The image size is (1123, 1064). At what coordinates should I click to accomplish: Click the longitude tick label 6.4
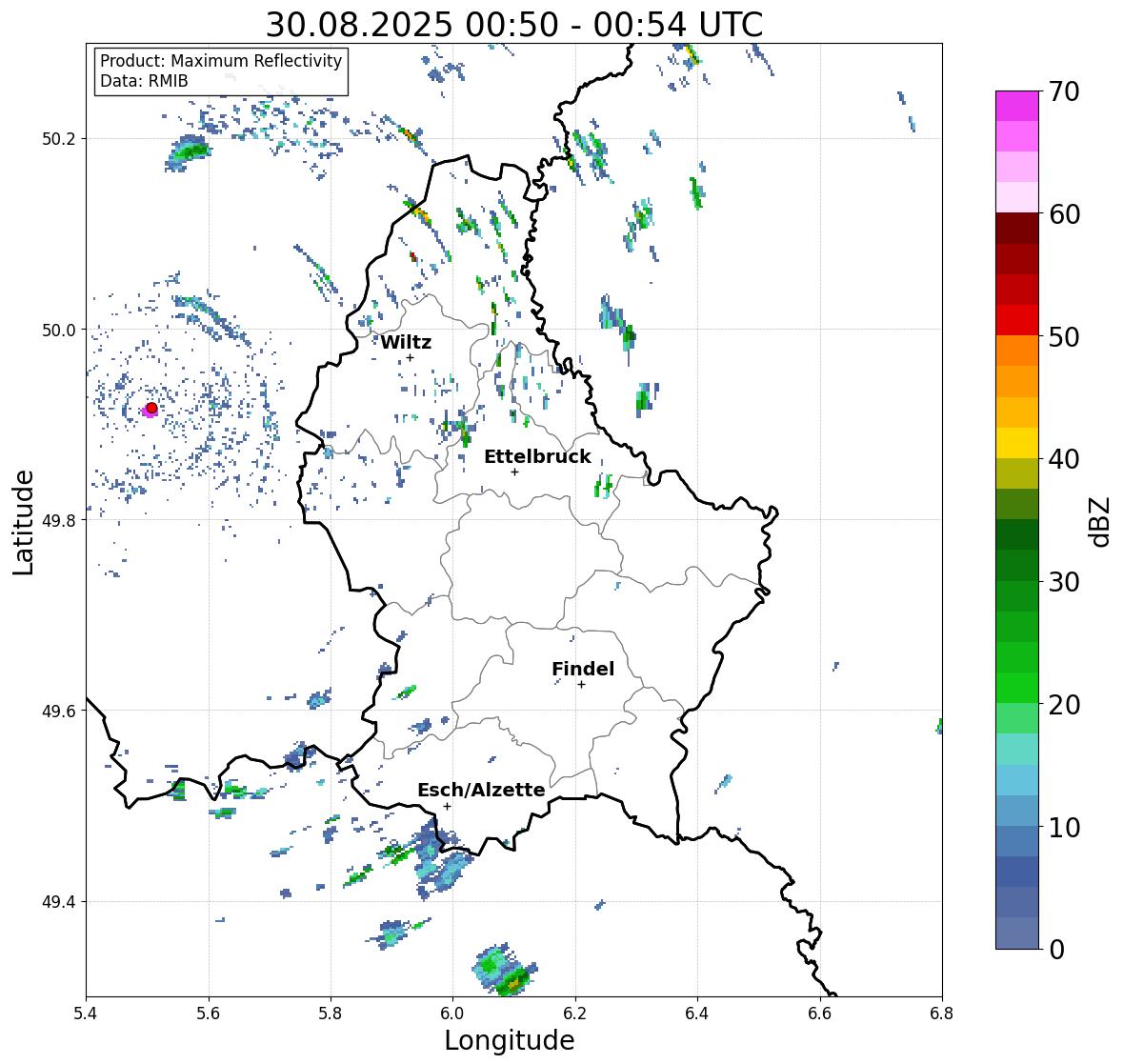pyautogui.click(x=697, y=1013)
